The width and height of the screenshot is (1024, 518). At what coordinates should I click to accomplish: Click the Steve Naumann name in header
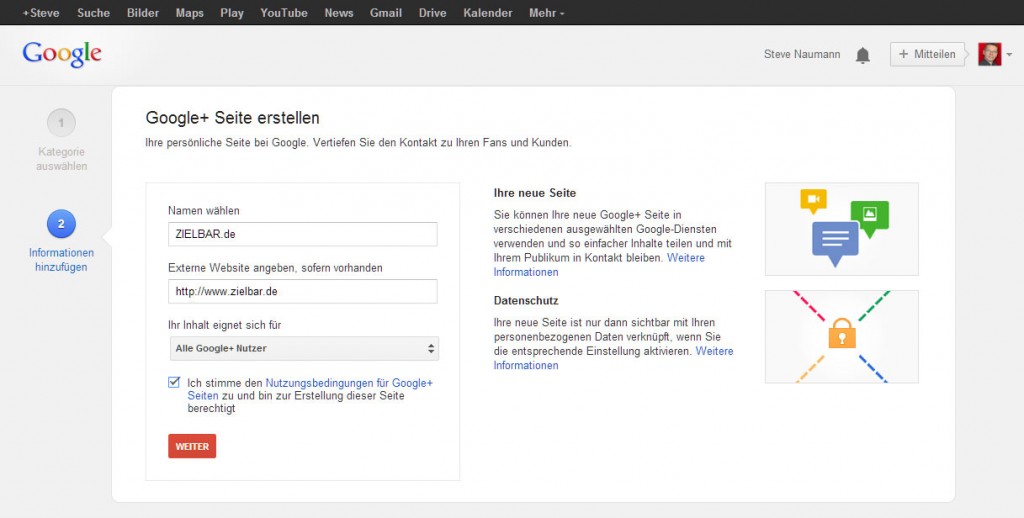click(x=802, y=54)
